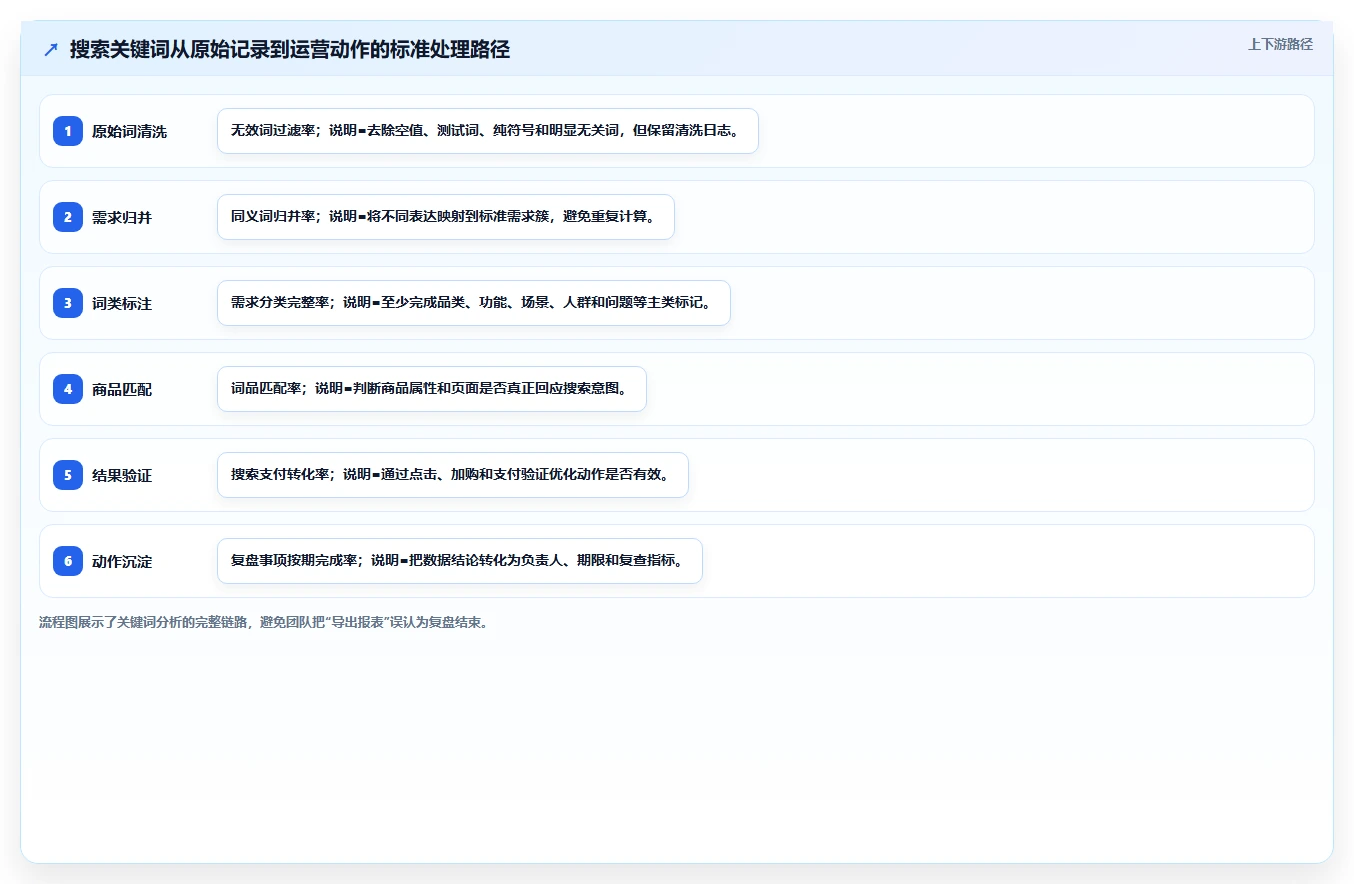Screen dimensions: 1354x884
Task: Select step number badge 1
Action: click(x=68, y=131)
